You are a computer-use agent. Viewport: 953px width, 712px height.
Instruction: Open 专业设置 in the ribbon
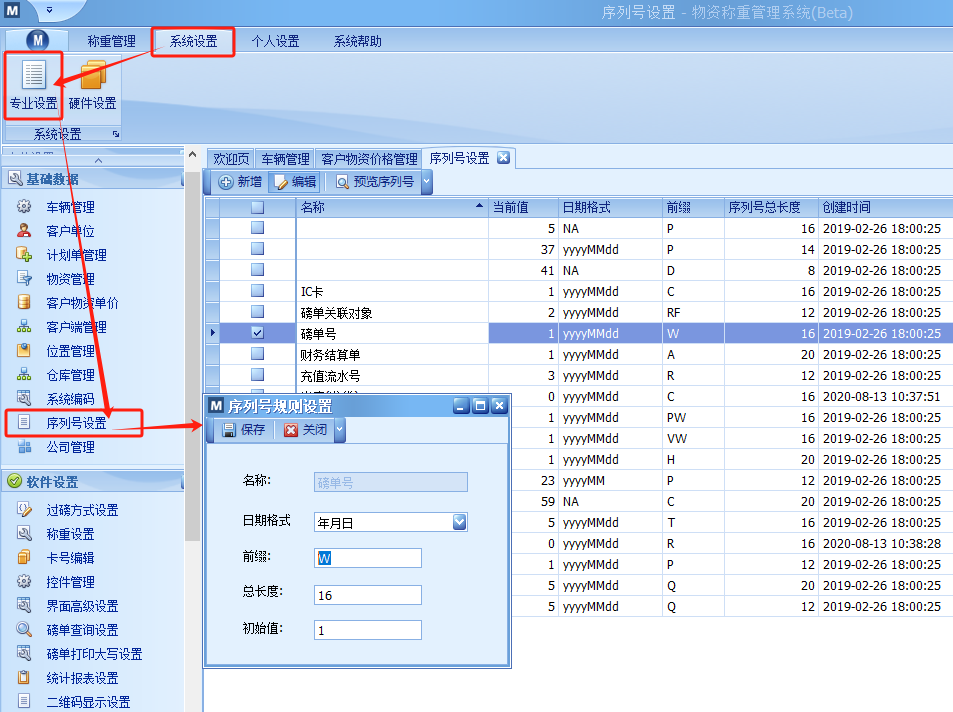click(x=33, y=85)
